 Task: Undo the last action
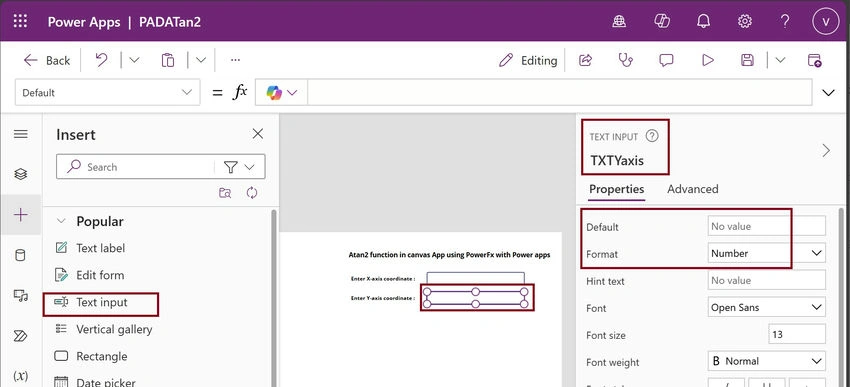[x=101, y=60]
